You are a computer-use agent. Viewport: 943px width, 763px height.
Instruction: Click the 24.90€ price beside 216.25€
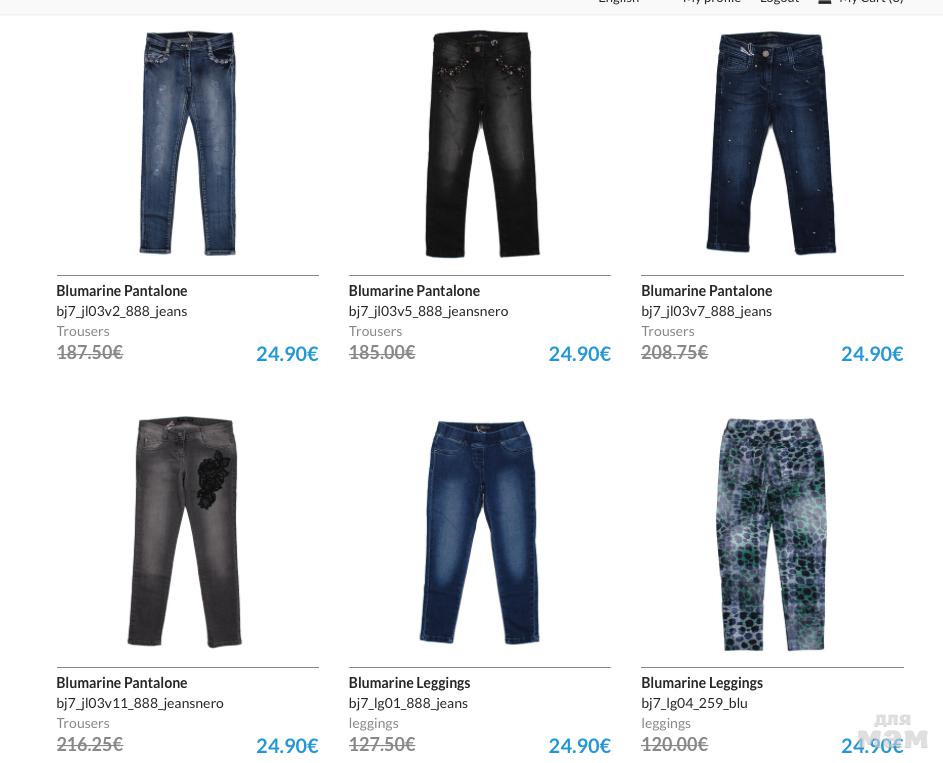(x=287, y=746)
